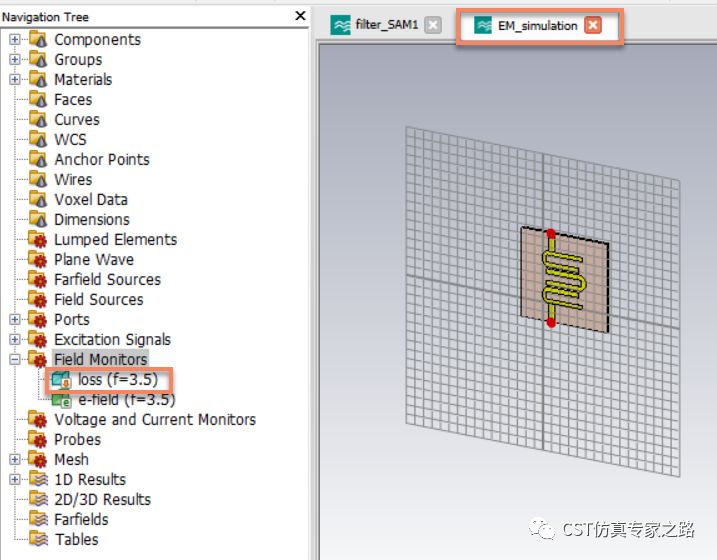Click the Voxel Data folder icon
Image resolution: width=717 pixels, height=560 pixels.
38,199
